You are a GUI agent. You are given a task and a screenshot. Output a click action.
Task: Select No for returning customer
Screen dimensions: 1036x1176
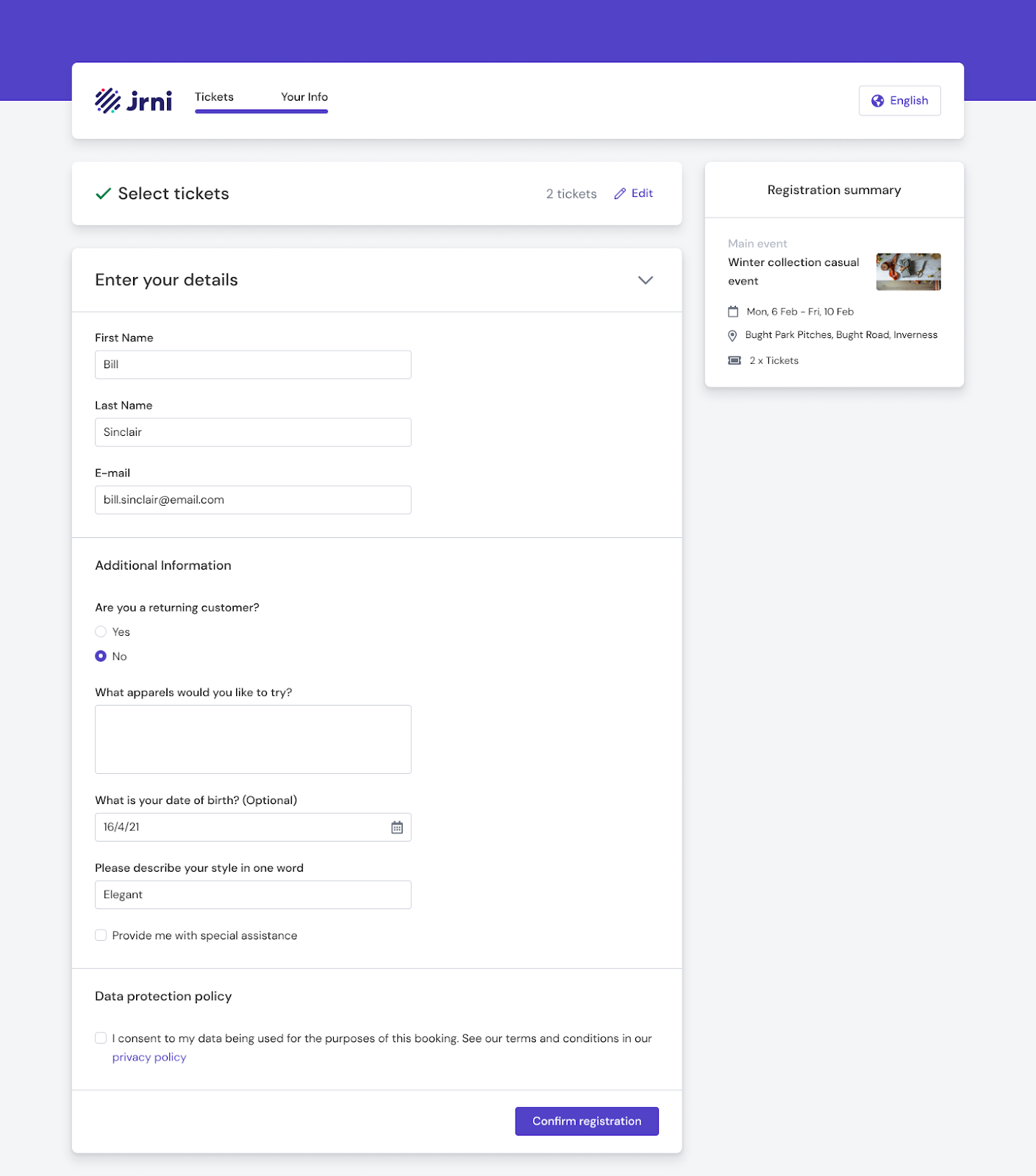[101, 656]
